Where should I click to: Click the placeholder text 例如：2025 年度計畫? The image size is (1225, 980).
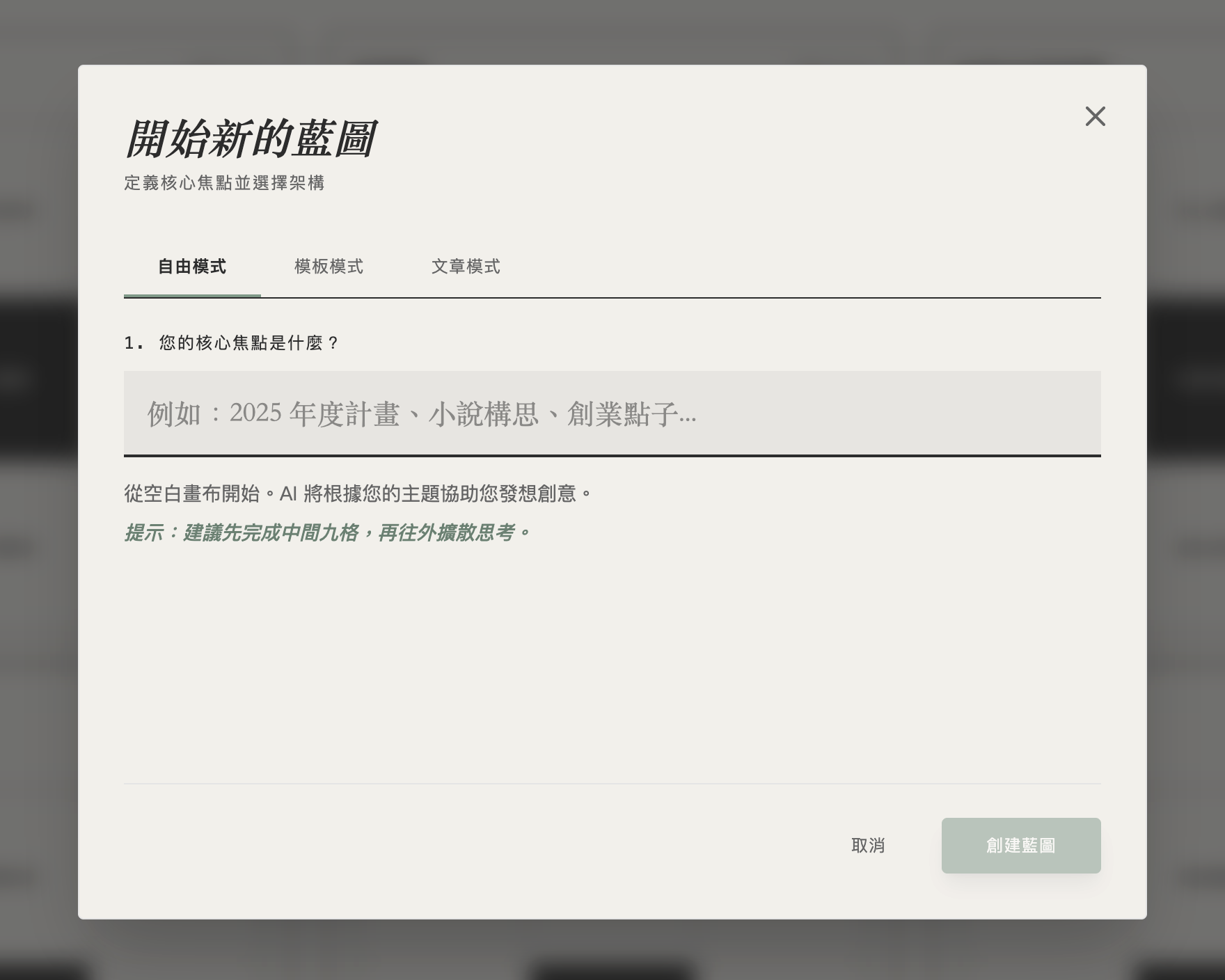(421, 414)
